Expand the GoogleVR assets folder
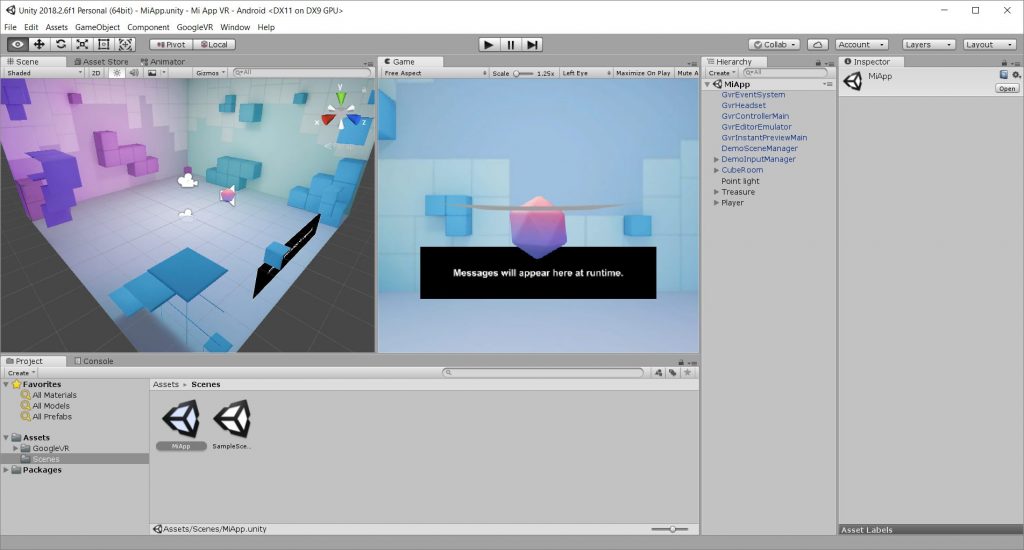Screen dimensions: 1024x550 16,449
